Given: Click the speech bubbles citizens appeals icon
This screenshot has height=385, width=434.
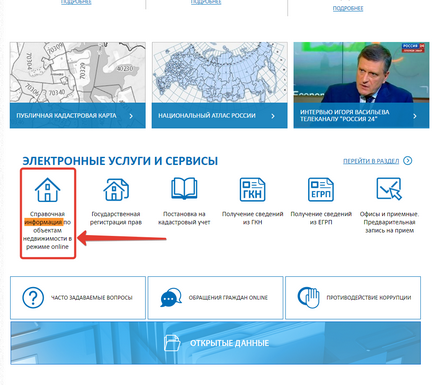Looking at the screenshot, I should tap(171, 297).
